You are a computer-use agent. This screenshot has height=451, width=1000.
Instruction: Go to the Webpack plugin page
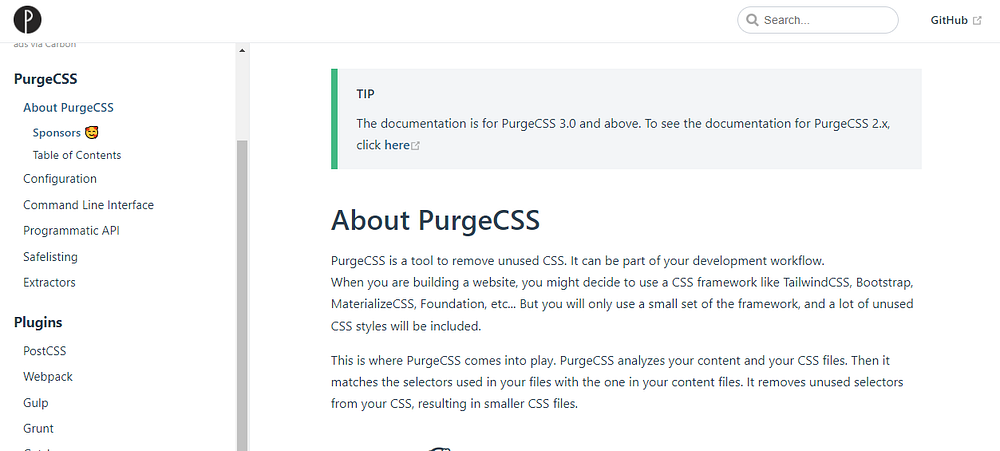[x=48, y=377]
